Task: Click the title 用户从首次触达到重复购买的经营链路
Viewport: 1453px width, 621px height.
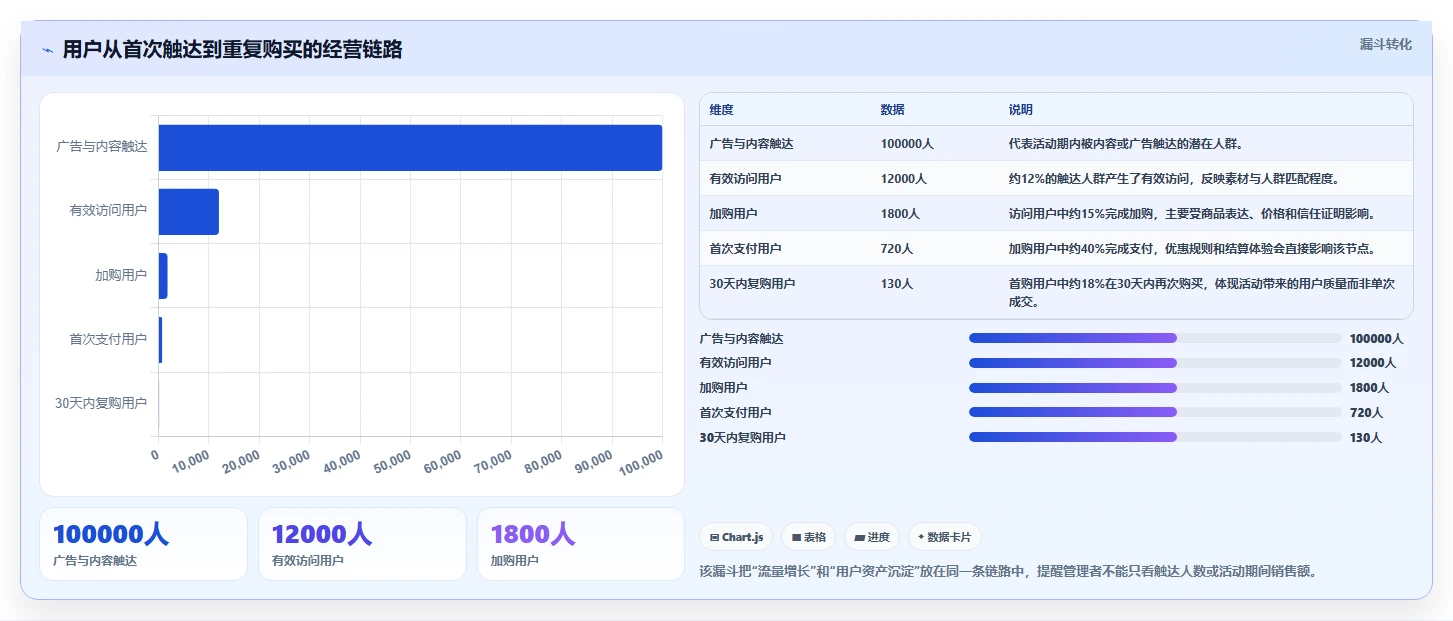Action: (232, 50)
